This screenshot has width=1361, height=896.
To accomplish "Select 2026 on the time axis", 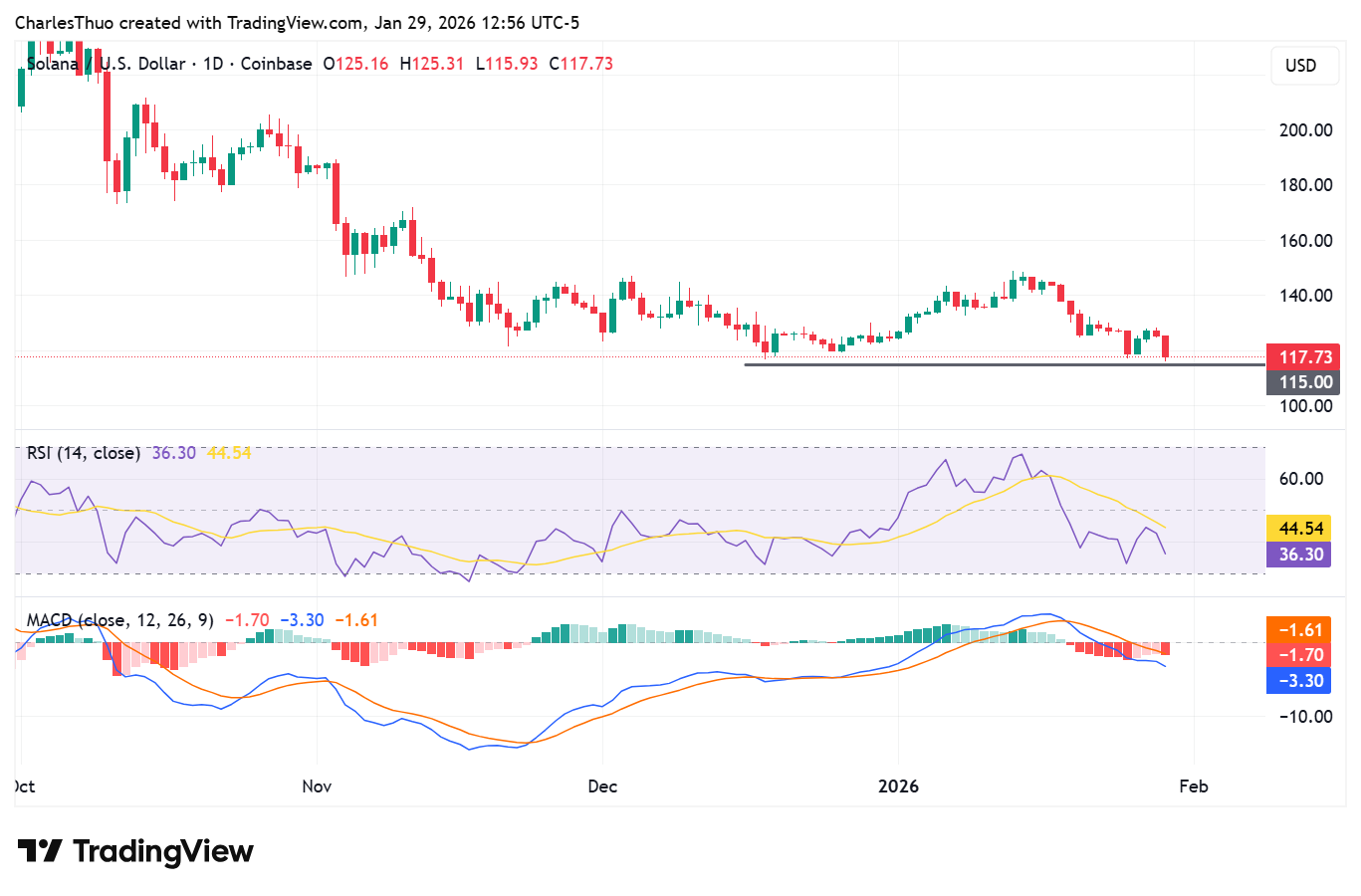I will tap(898, 785).
